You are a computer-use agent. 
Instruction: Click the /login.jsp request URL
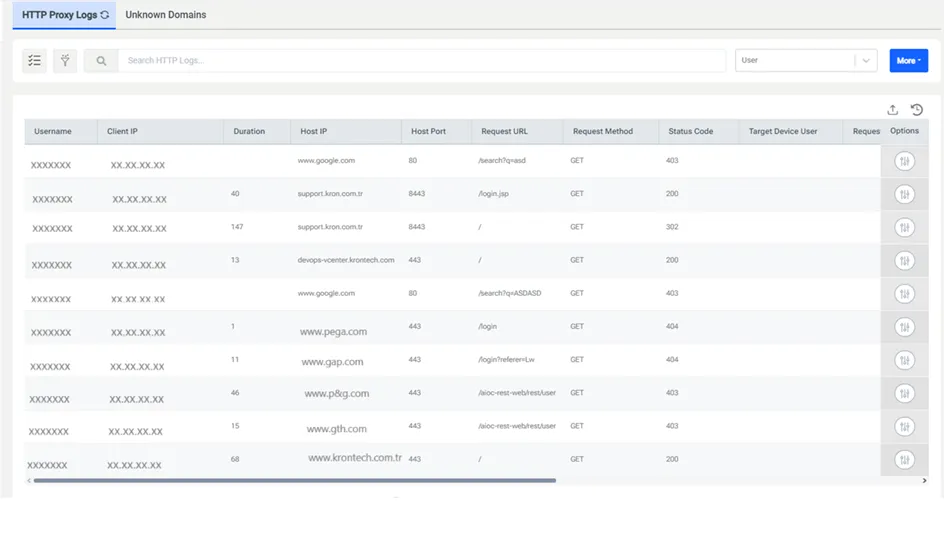[493, 194]
